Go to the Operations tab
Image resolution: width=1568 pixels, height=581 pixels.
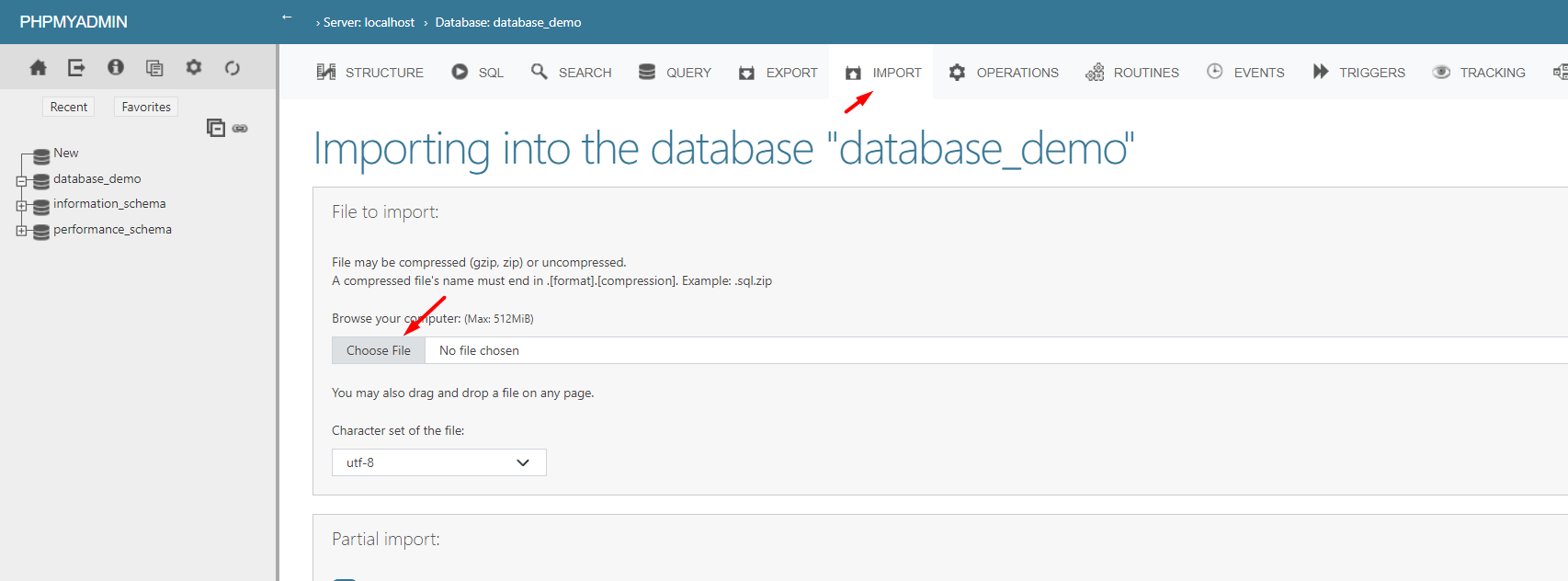1004,73
